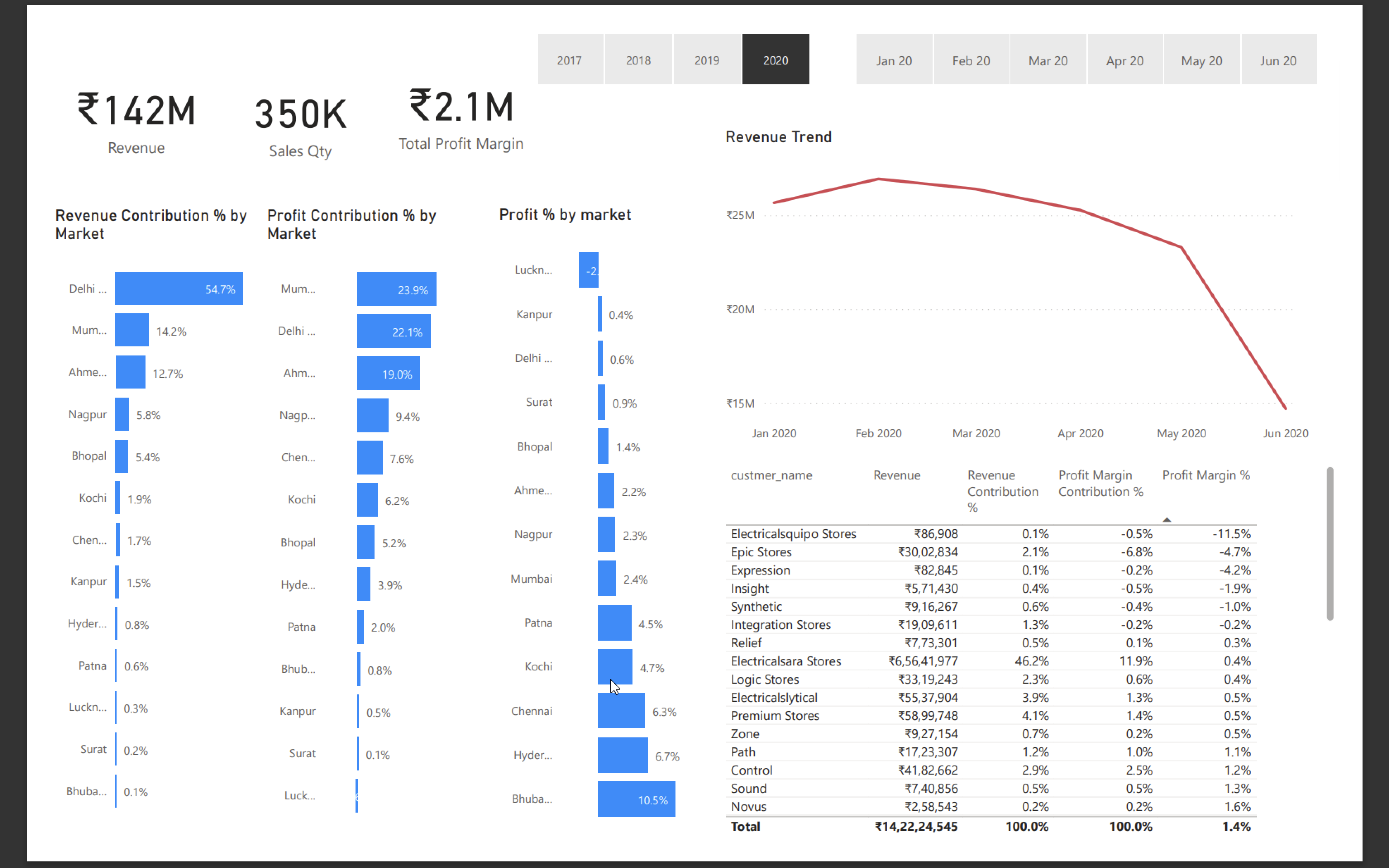1389x868 pixels.
Task: Switch year filter to 2019
Action: coord(707,59)
